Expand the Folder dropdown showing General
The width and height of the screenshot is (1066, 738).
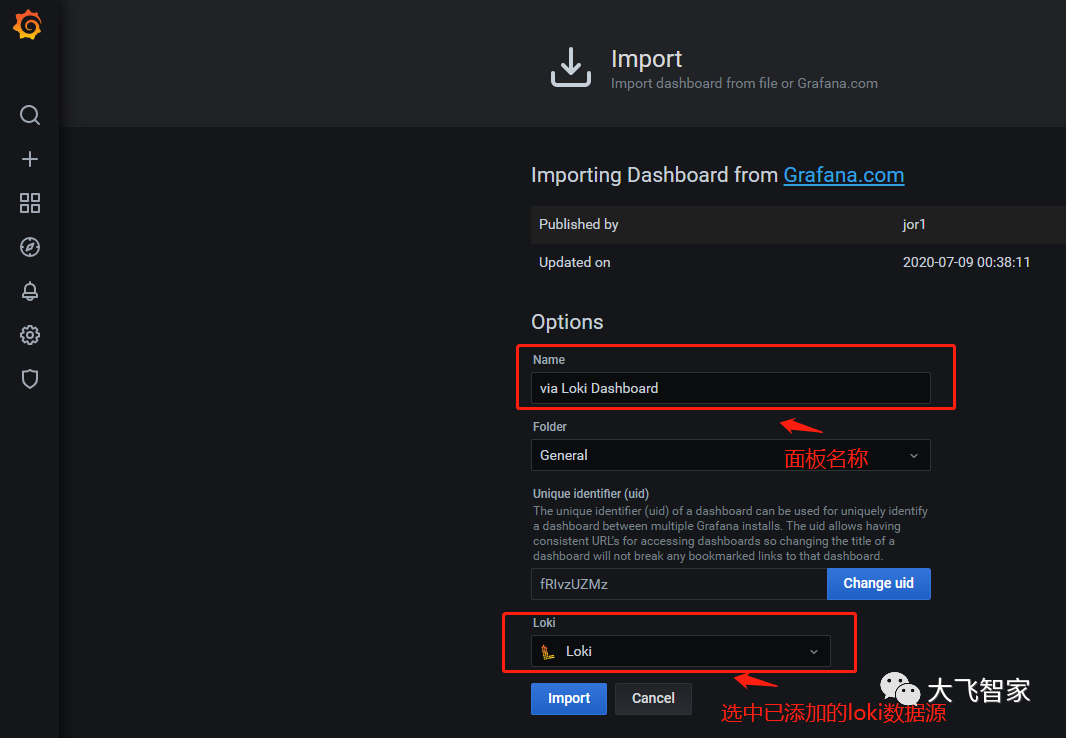(x=730, y=455)
